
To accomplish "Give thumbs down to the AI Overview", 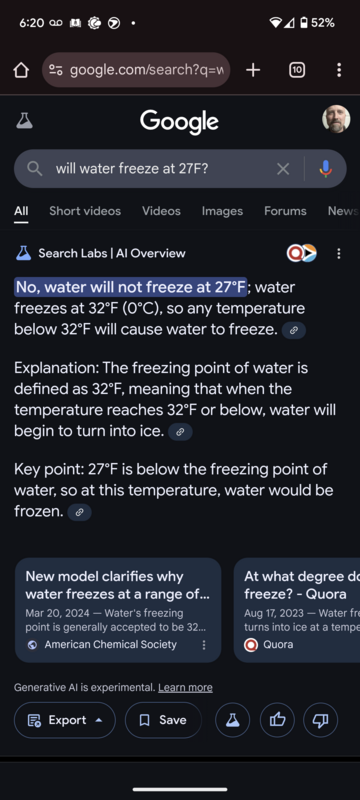I will (320, 720).
